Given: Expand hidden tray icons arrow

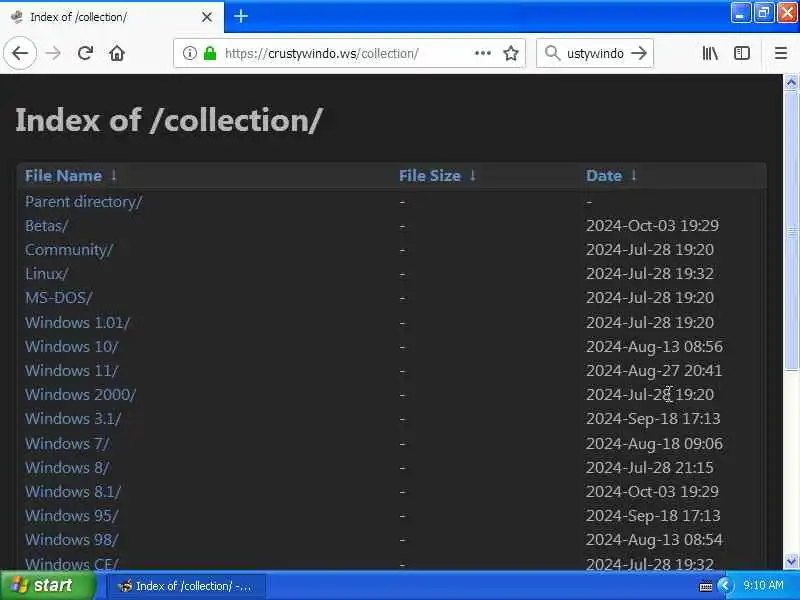Looking at the screenshot, I should coord(724,585).
